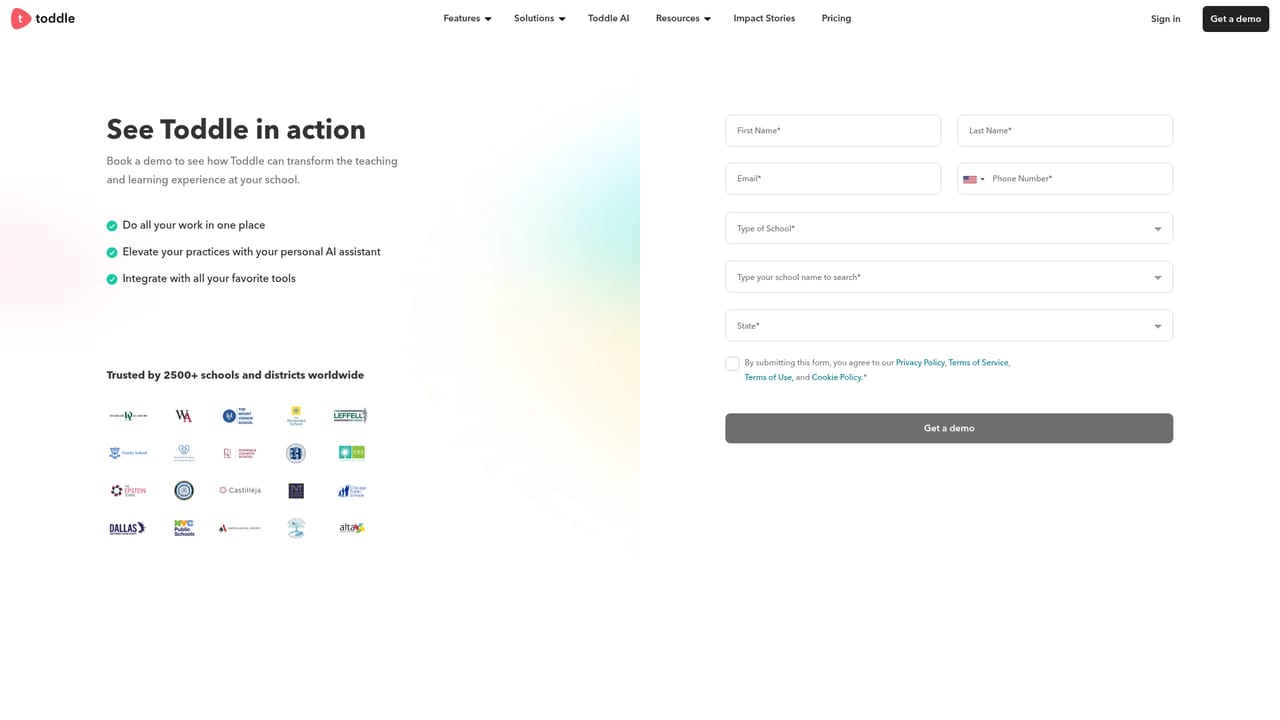
Task: Click the Alta logo
Action: (351, 528)
